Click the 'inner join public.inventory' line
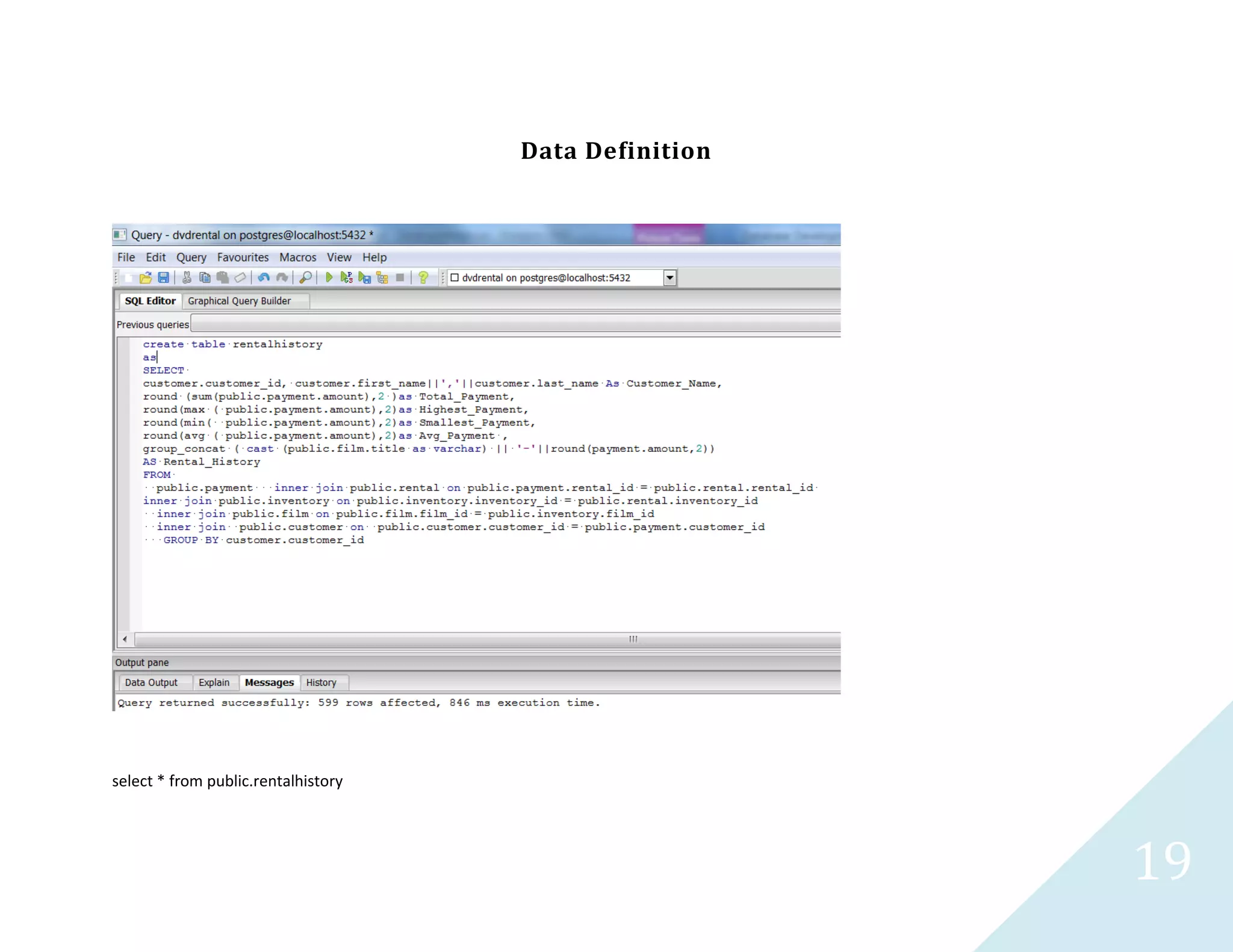Screen dimensions: 1233x952 point(450,501)
